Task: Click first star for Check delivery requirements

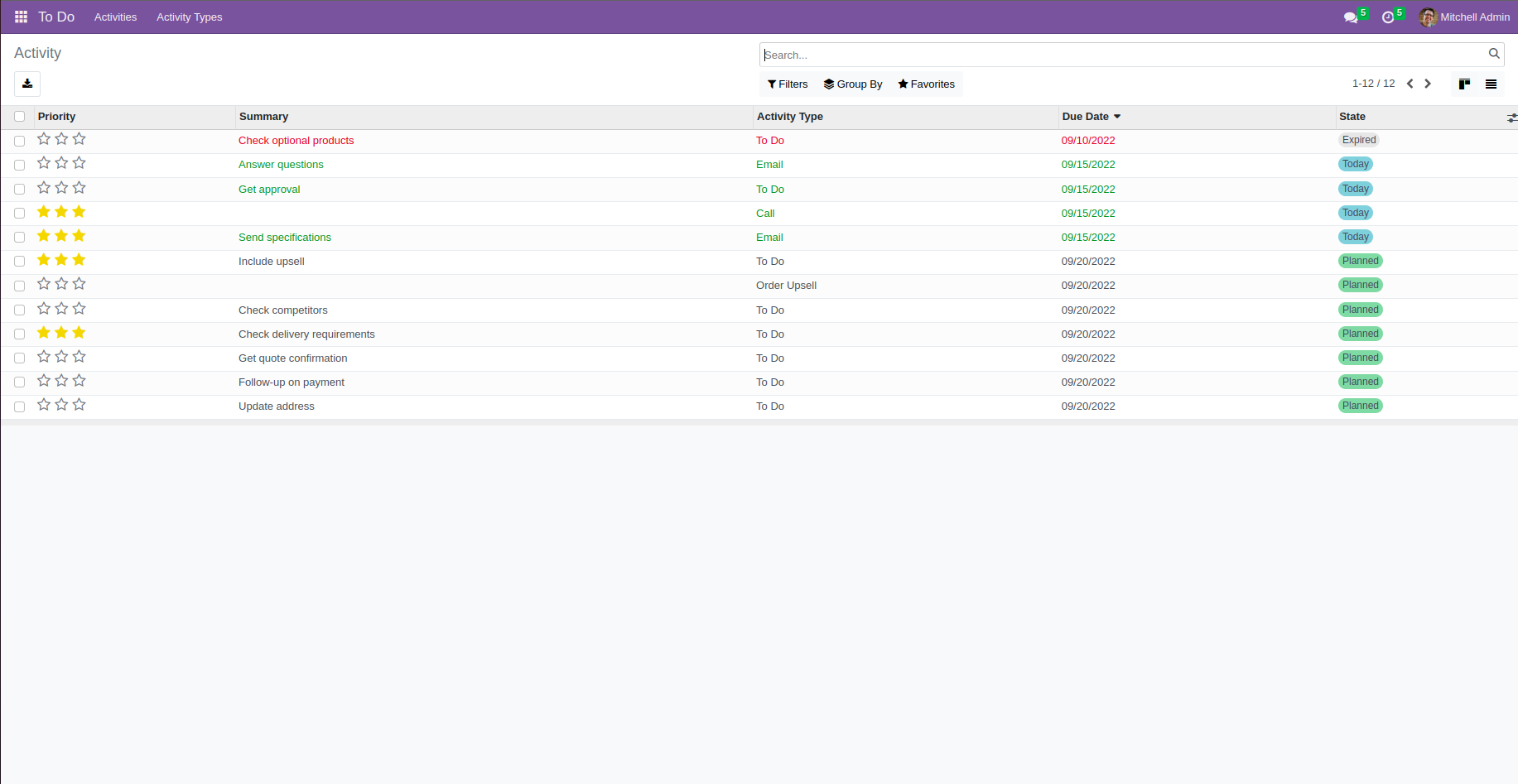Action: point(44,333)
